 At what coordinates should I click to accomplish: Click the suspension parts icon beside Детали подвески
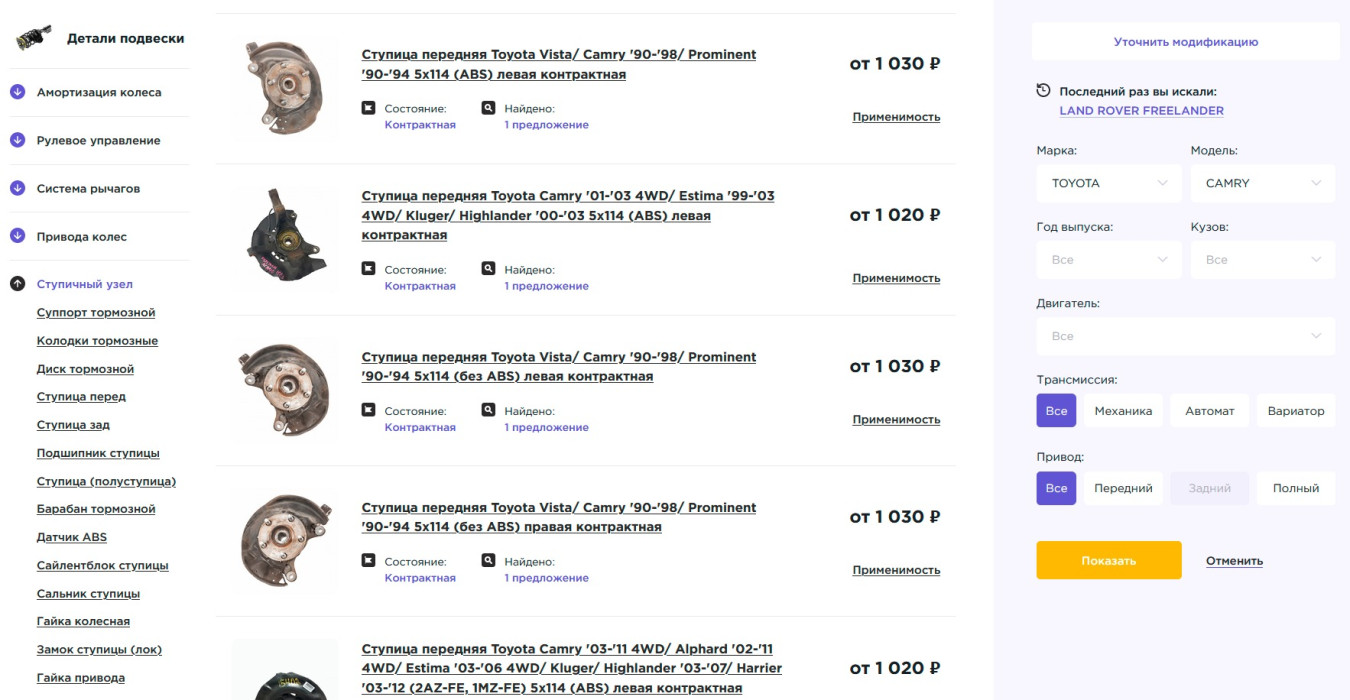point(34,39)
